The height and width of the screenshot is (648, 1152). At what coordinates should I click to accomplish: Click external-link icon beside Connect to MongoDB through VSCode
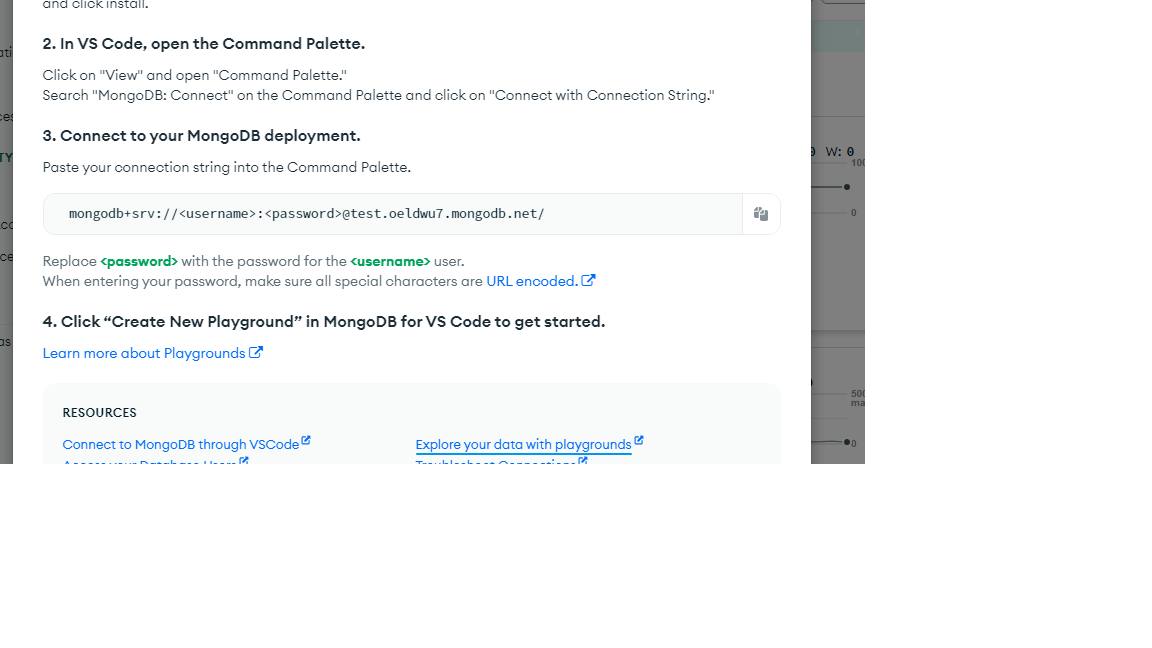click(x=306, y=440)
